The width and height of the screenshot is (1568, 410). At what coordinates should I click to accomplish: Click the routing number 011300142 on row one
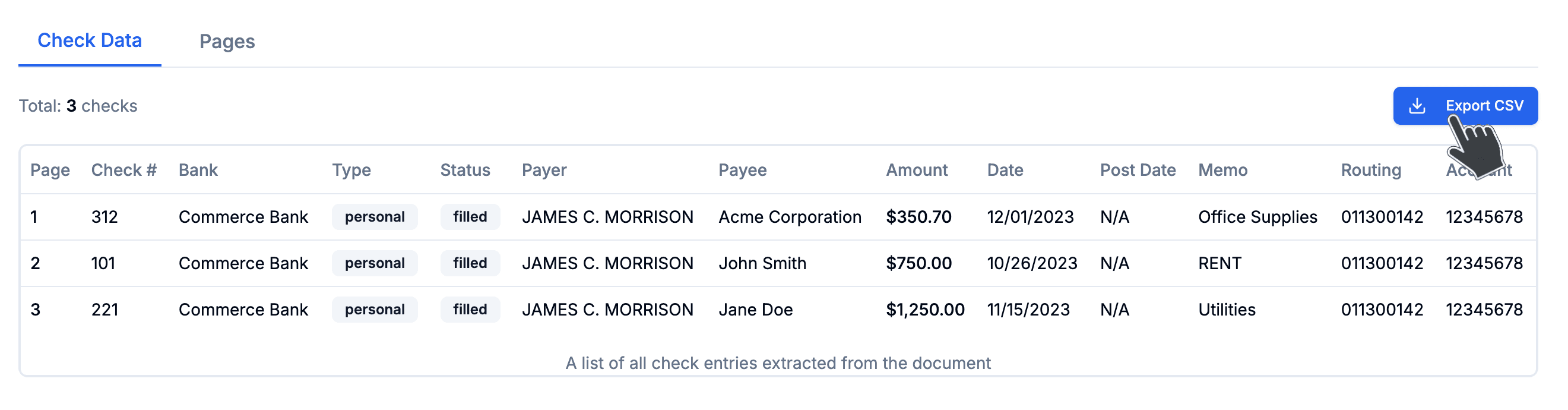click(1382, 216)
